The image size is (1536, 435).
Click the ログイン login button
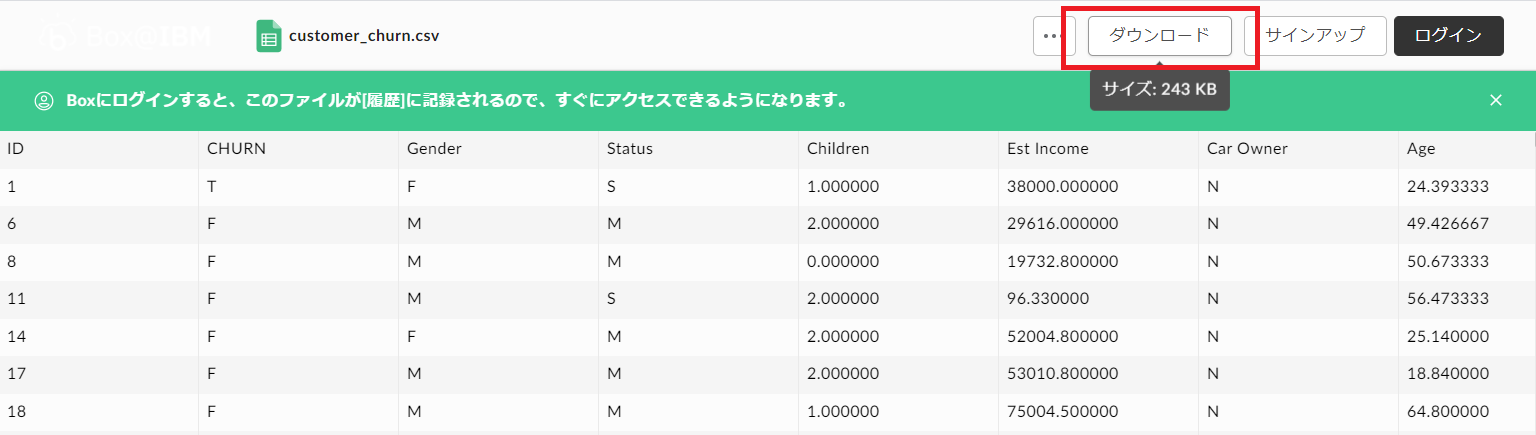(x=1448, y=36)
